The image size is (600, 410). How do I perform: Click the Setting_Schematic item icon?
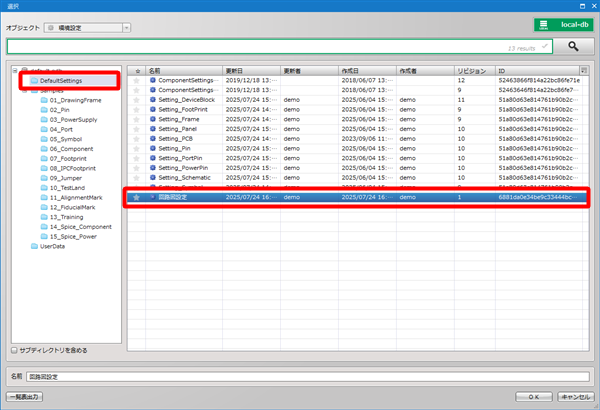coord(152,177)
